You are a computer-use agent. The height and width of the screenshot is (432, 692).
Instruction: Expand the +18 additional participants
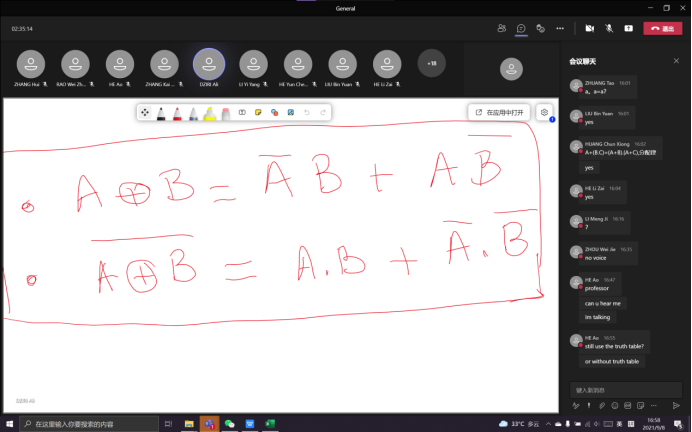coord(432,63)
